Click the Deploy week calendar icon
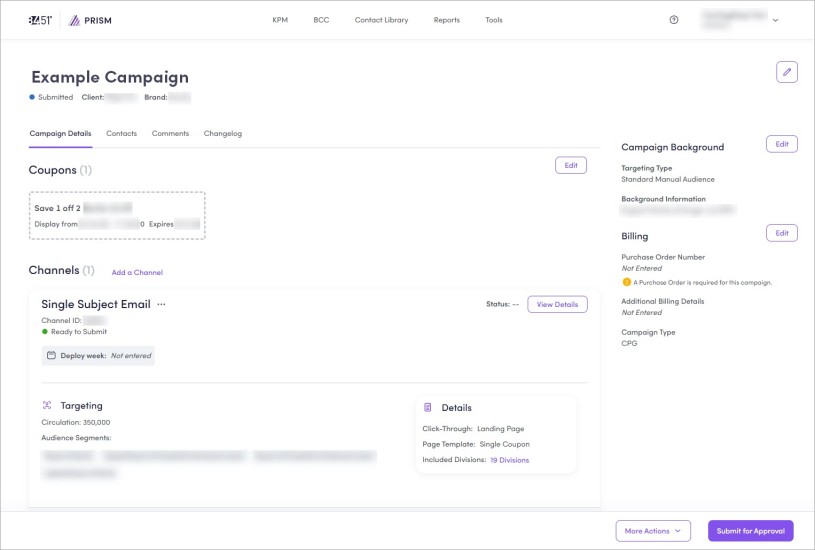The width and height of the screenshot is (815, 550). point(52,355)
